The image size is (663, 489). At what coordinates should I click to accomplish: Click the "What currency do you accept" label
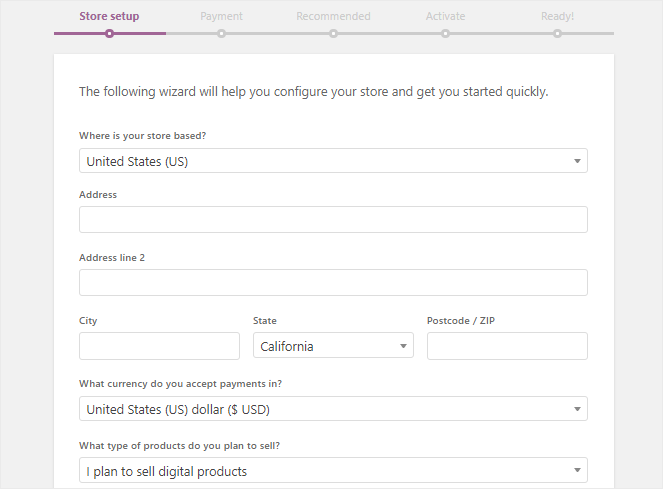point(187,384)
